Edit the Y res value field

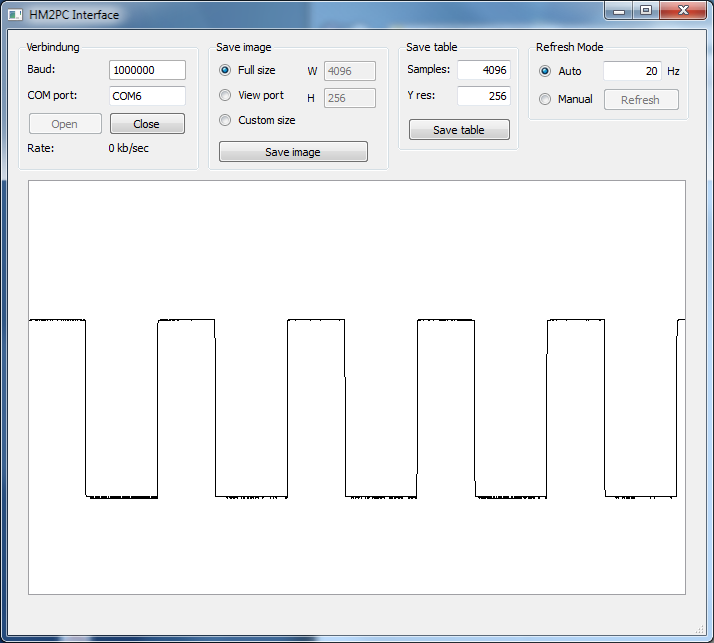[484, 96]
